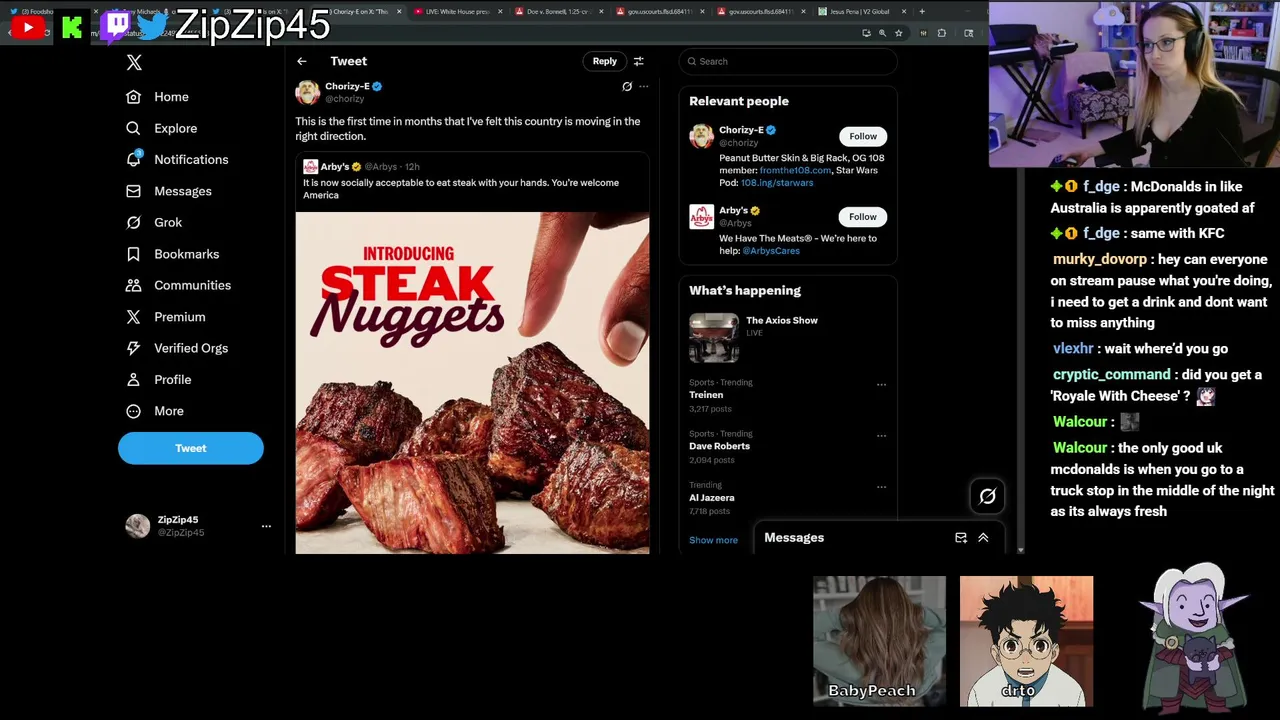Screen dimensions: 1280x720
Task: Click the floating Grok button
Action: 987,496
